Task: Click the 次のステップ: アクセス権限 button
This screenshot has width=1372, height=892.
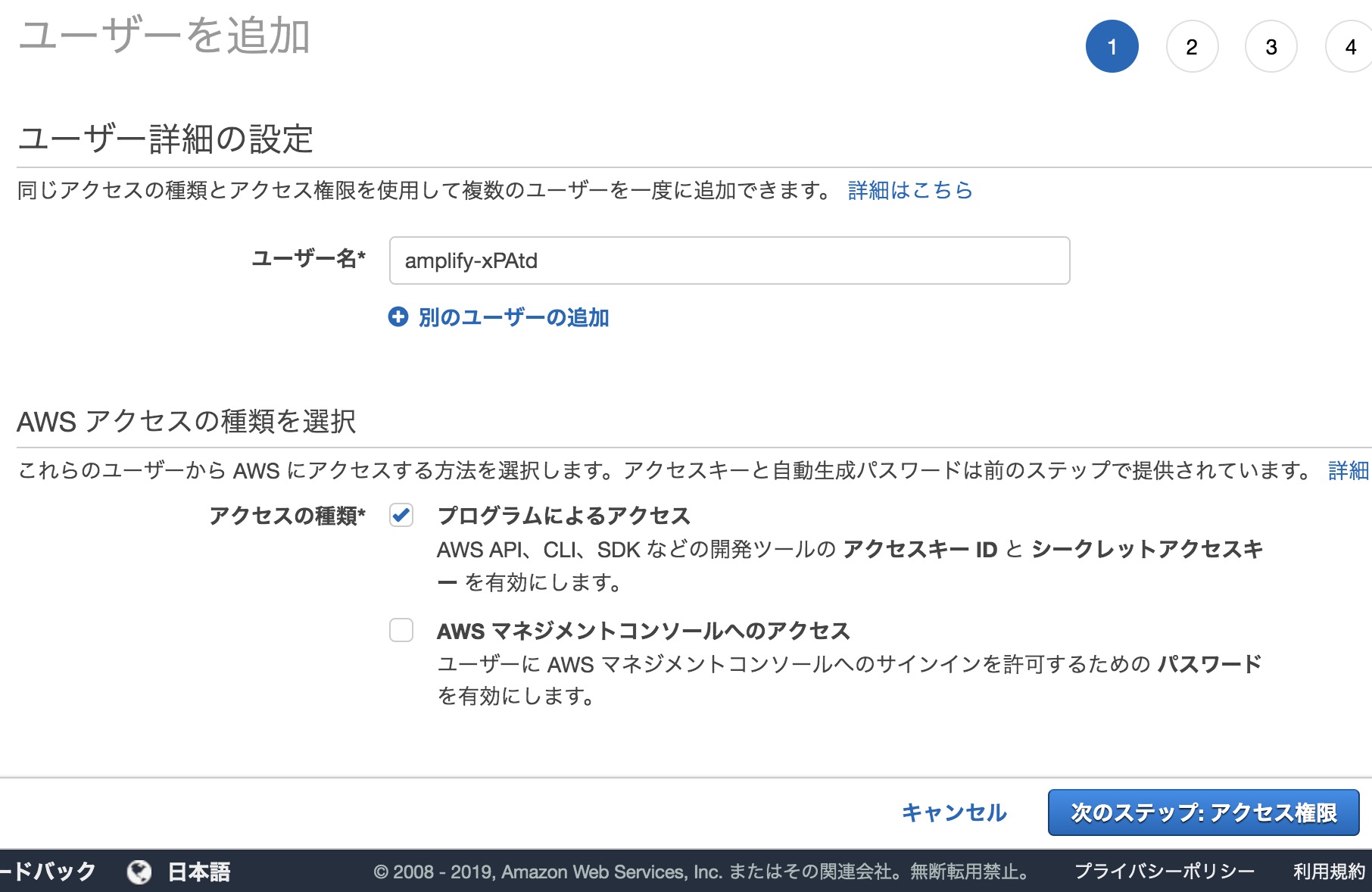Action: [x=1204, y=812]
